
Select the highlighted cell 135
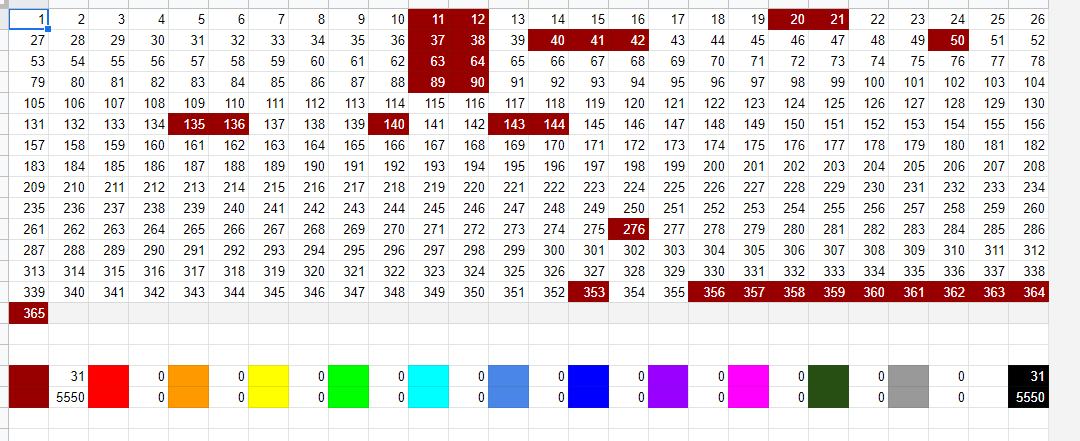[189, 125]
